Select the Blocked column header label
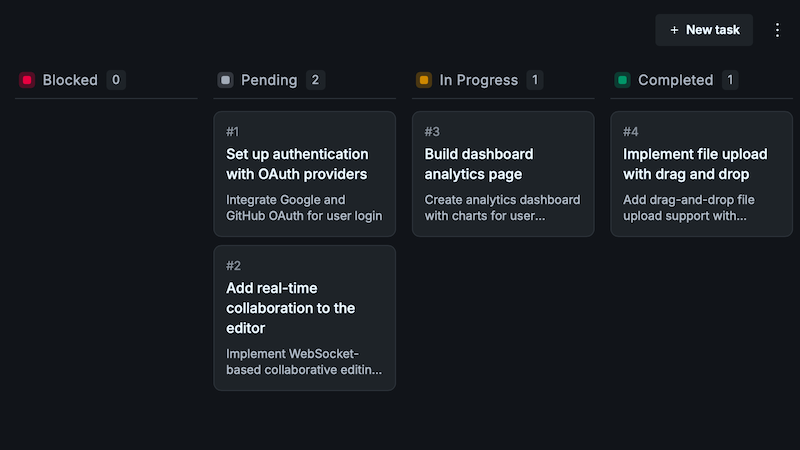This screenshot has width=800, height=450. (70, 80)
